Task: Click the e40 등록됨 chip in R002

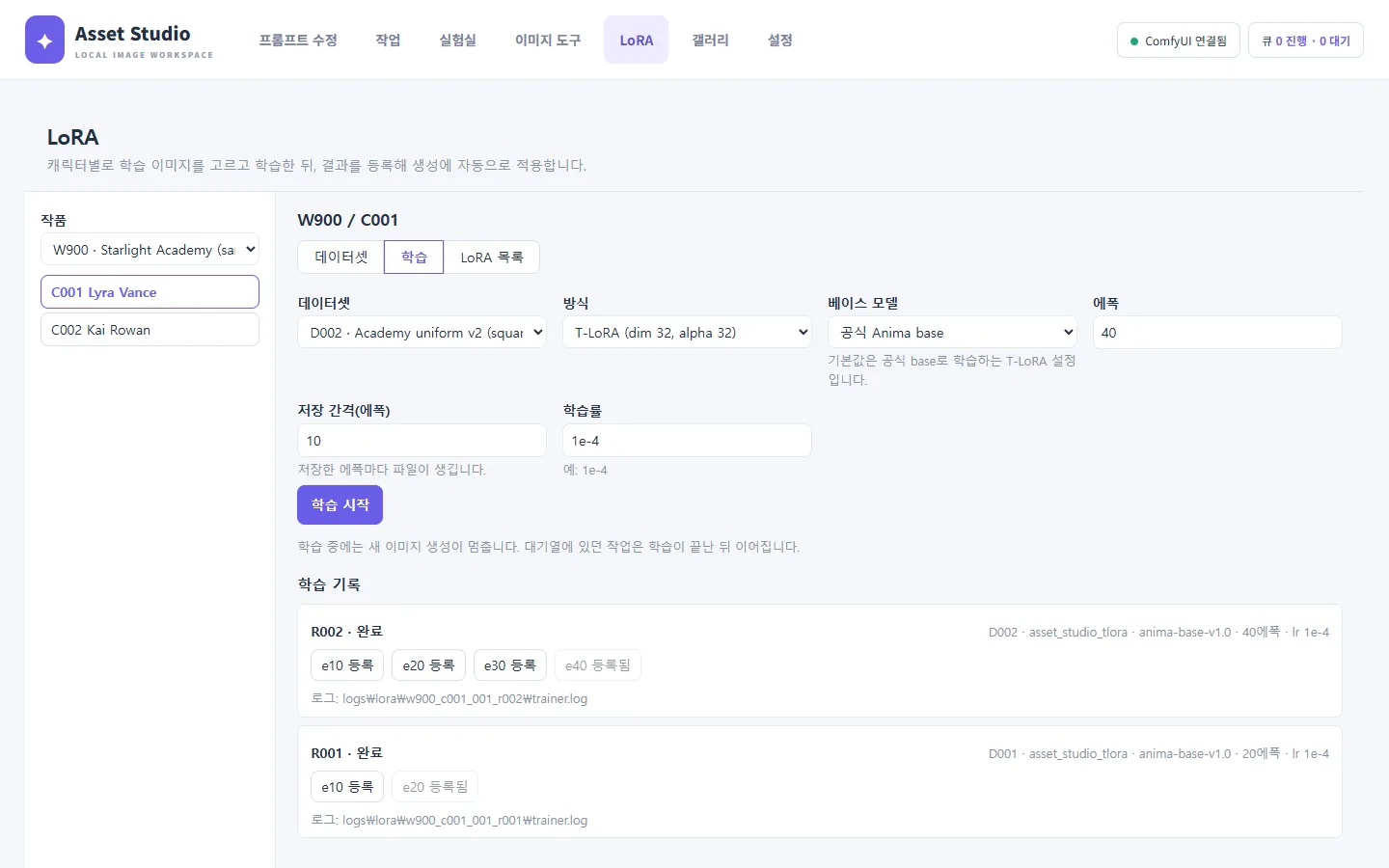Action: coord(598,665)
